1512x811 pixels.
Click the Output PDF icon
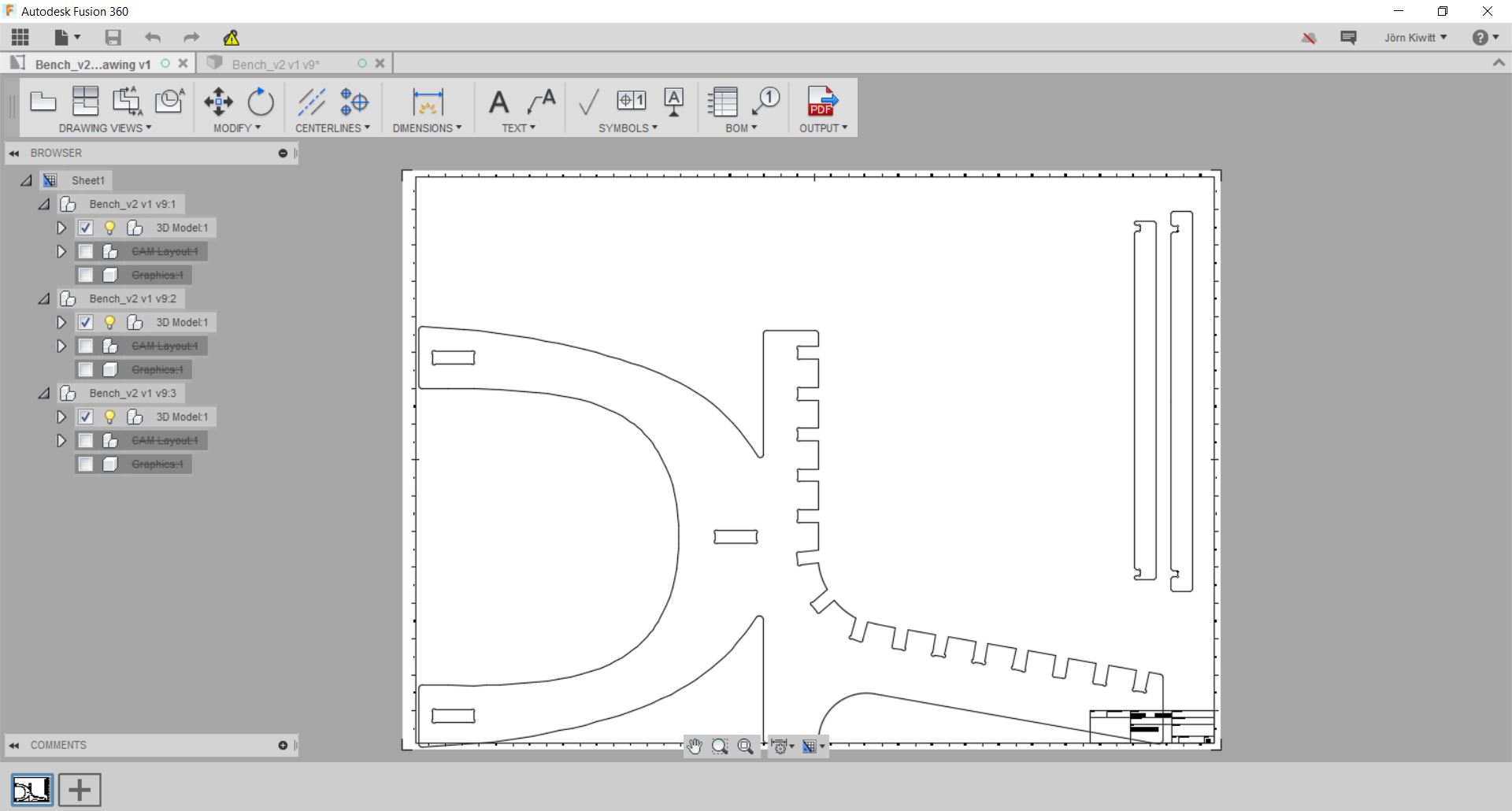pyautogui.click(x=823, y=101)
